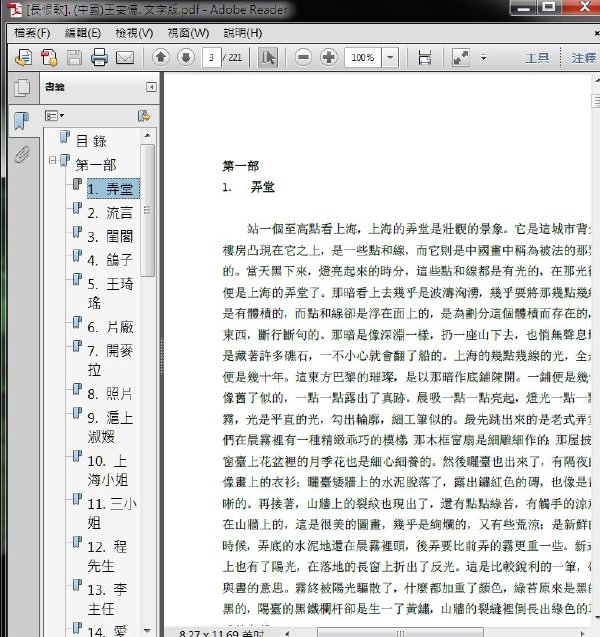Image resolution: width=600 pixels, height=637 pixels.
Task: Open the 說明(H) menu
Action: [243, 33]
